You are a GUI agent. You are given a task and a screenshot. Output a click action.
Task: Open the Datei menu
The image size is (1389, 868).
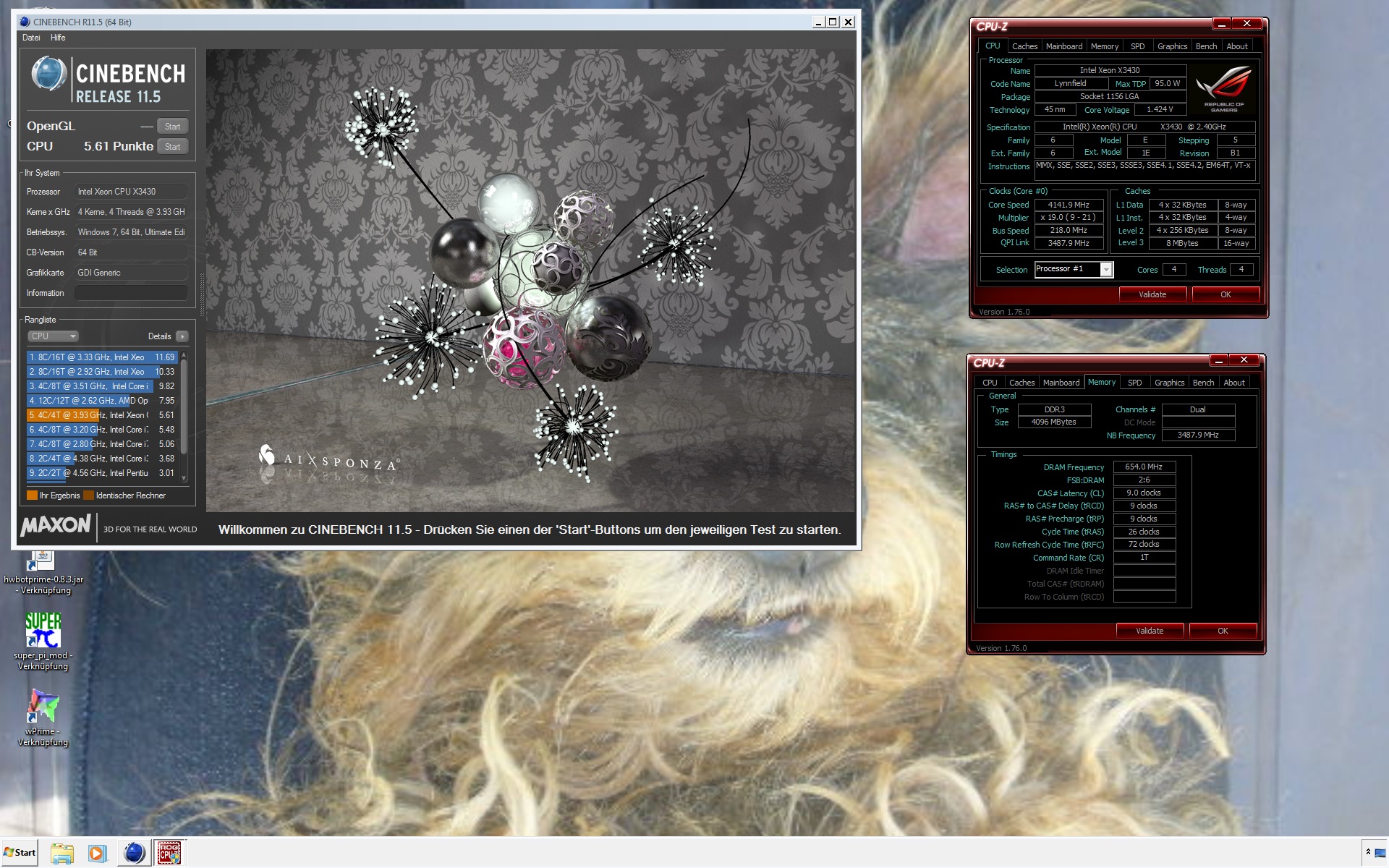click(x=31, y=38)
